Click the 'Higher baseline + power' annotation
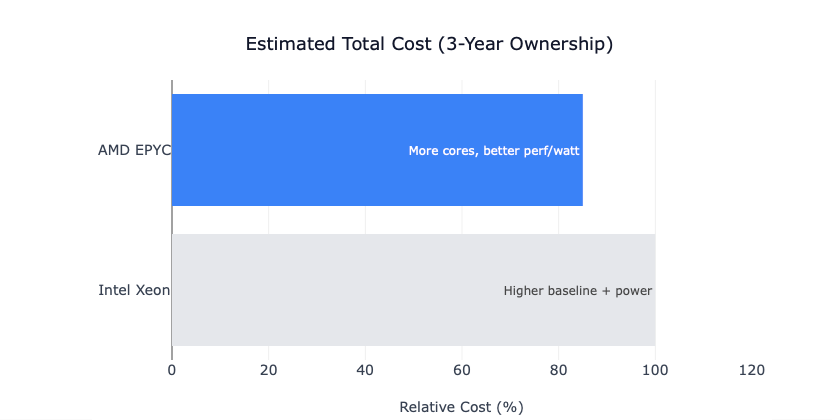 click(578, 291)
